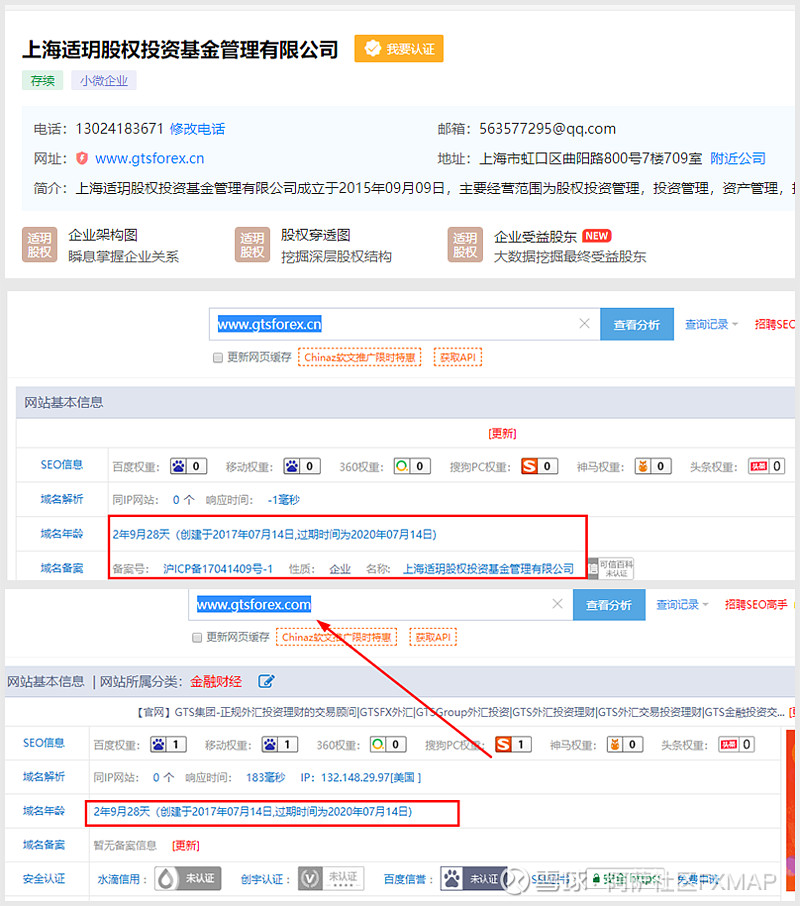Click the red [更新] link after 暂无备案信息
The height and width of the screenshot is (906, 800).
click(185, 846)
